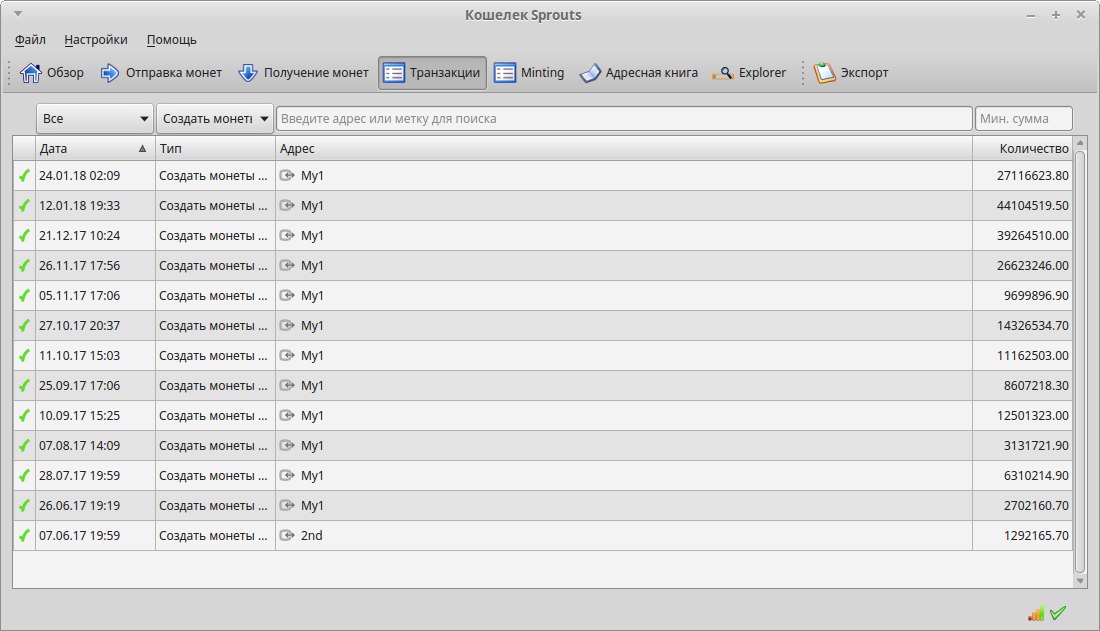This screenshot has height=631, width=1100.
Task: Sort by the Количество column header
Action: click(x=1023, y=149)
